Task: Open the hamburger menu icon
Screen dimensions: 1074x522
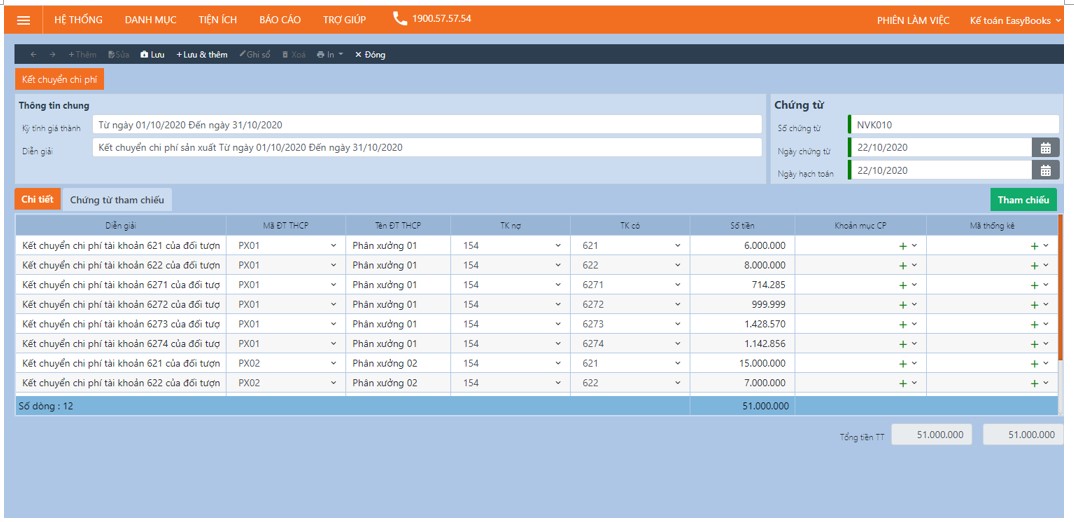Action: 23,20
